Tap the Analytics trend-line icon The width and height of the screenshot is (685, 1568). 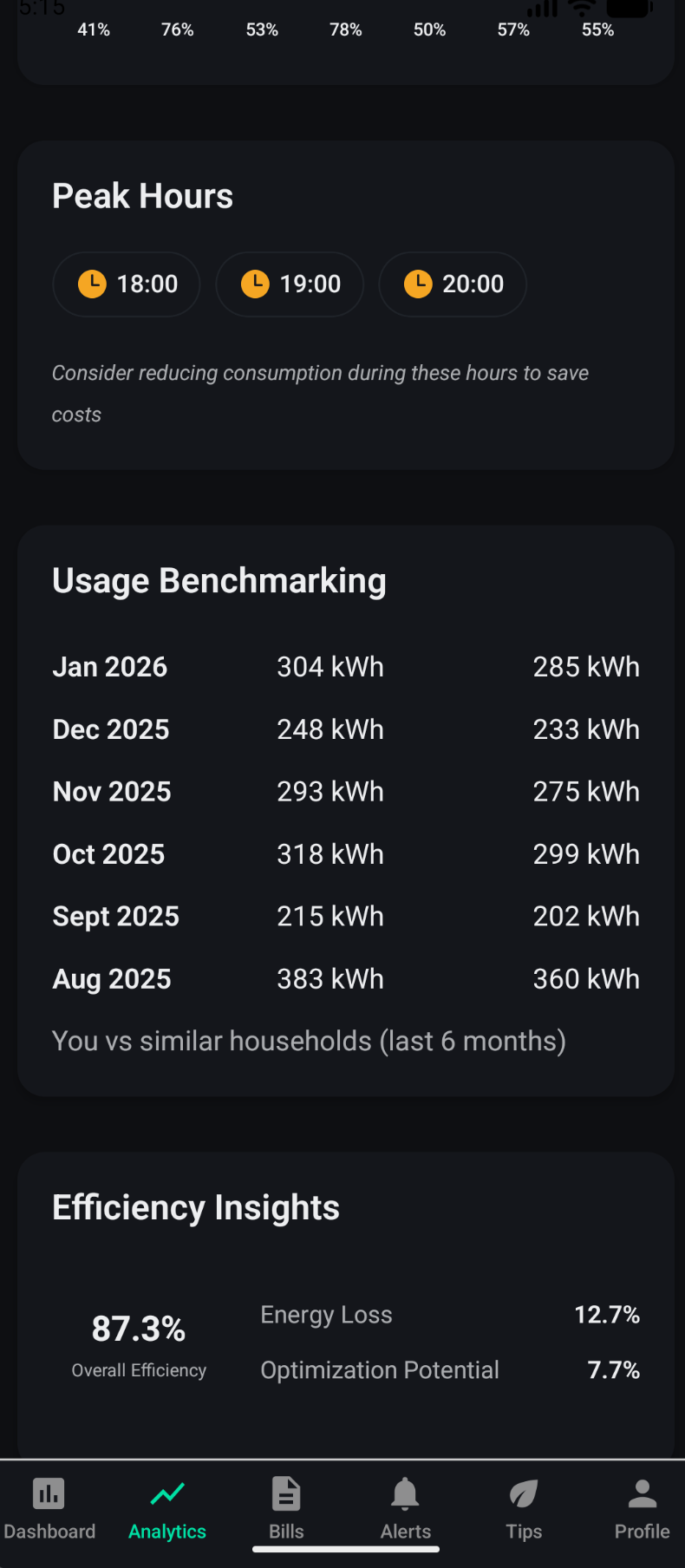click(167, 1493)
